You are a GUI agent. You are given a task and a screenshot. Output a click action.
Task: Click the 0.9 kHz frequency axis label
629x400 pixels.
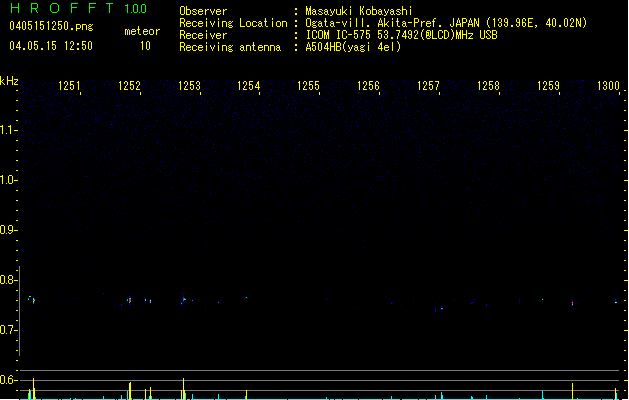[8, 230]
